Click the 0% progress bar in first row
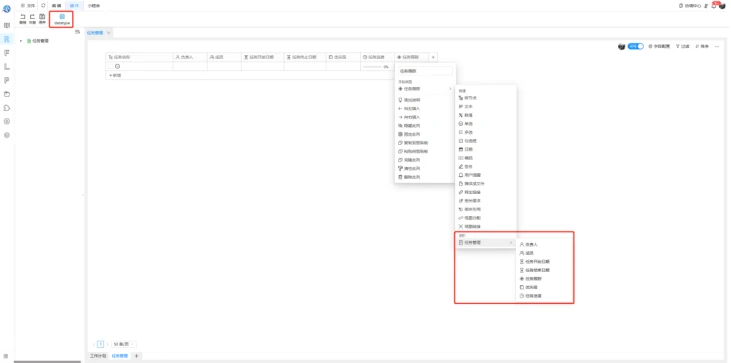 pos(376,67)
